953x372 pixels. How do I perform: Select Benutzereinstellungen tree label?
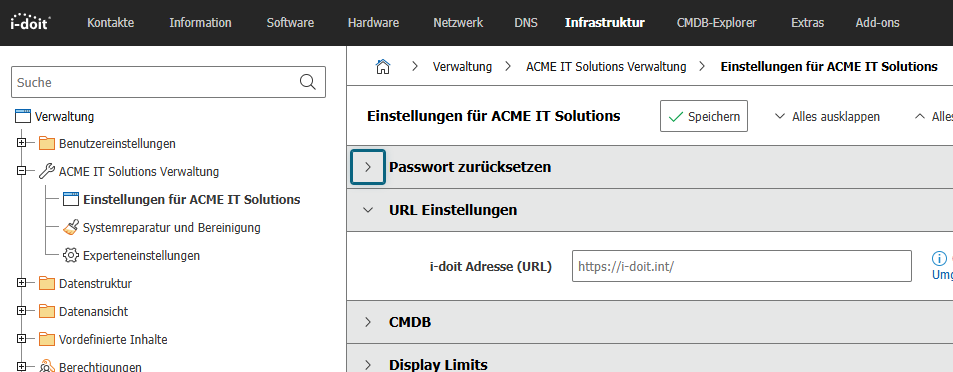pyautogui.click(x=117, y=144)
